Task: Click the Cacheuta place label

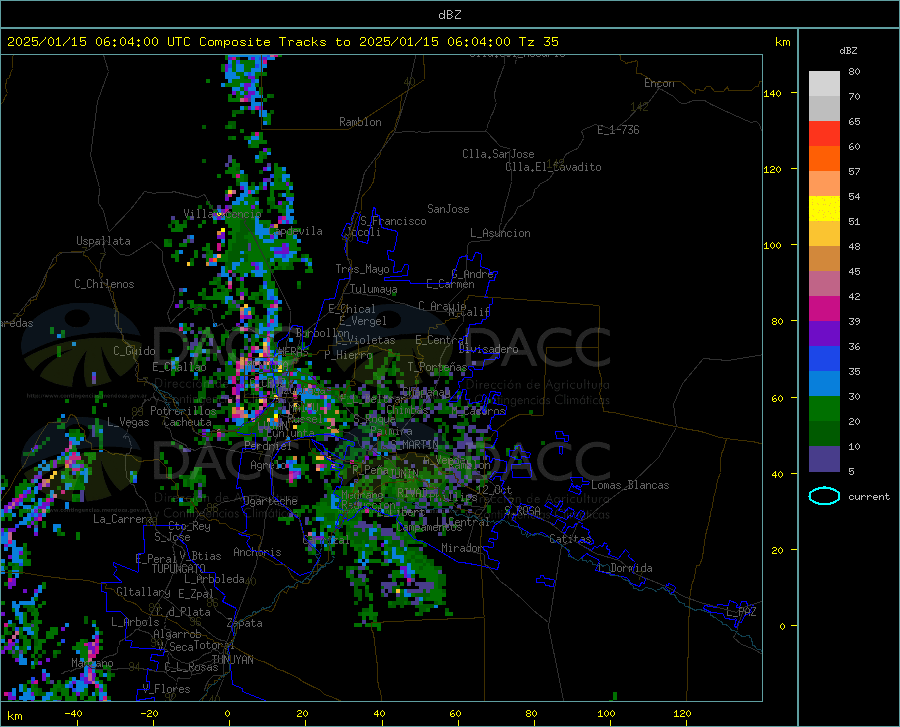Action: 187,422
